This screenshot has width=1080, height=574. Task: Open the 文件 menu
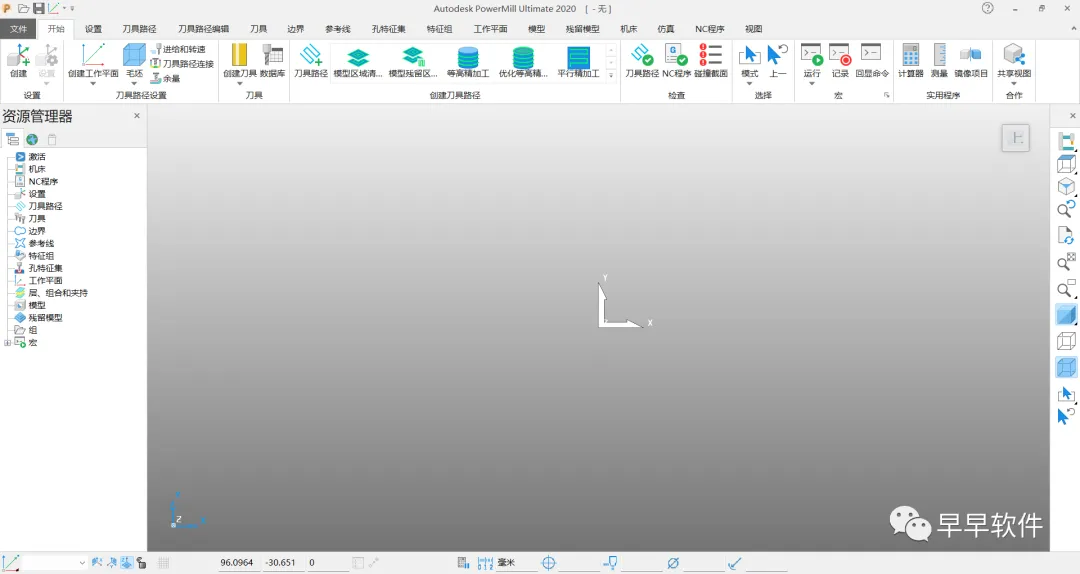19,29
